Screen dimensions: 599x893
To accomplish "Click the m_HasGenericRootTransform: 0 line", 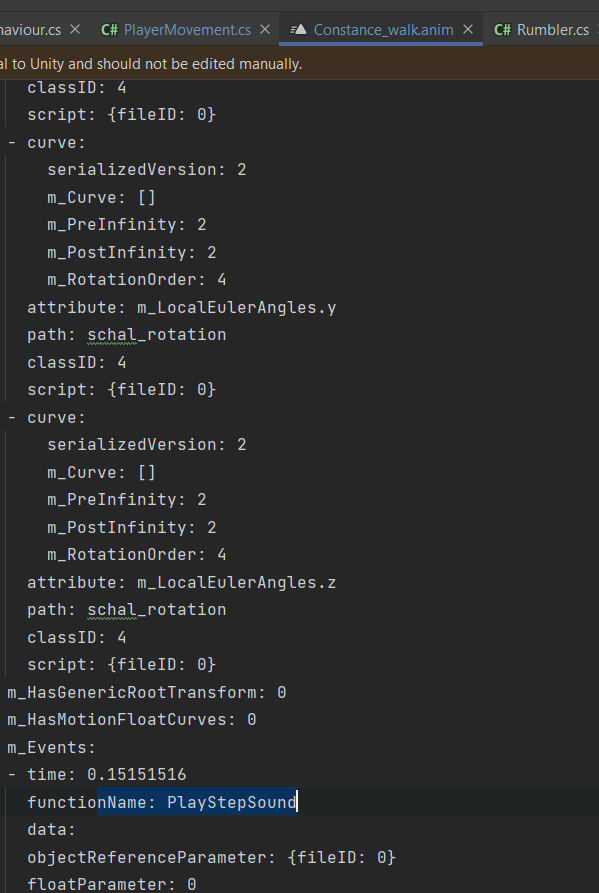I will click(145, 691).
